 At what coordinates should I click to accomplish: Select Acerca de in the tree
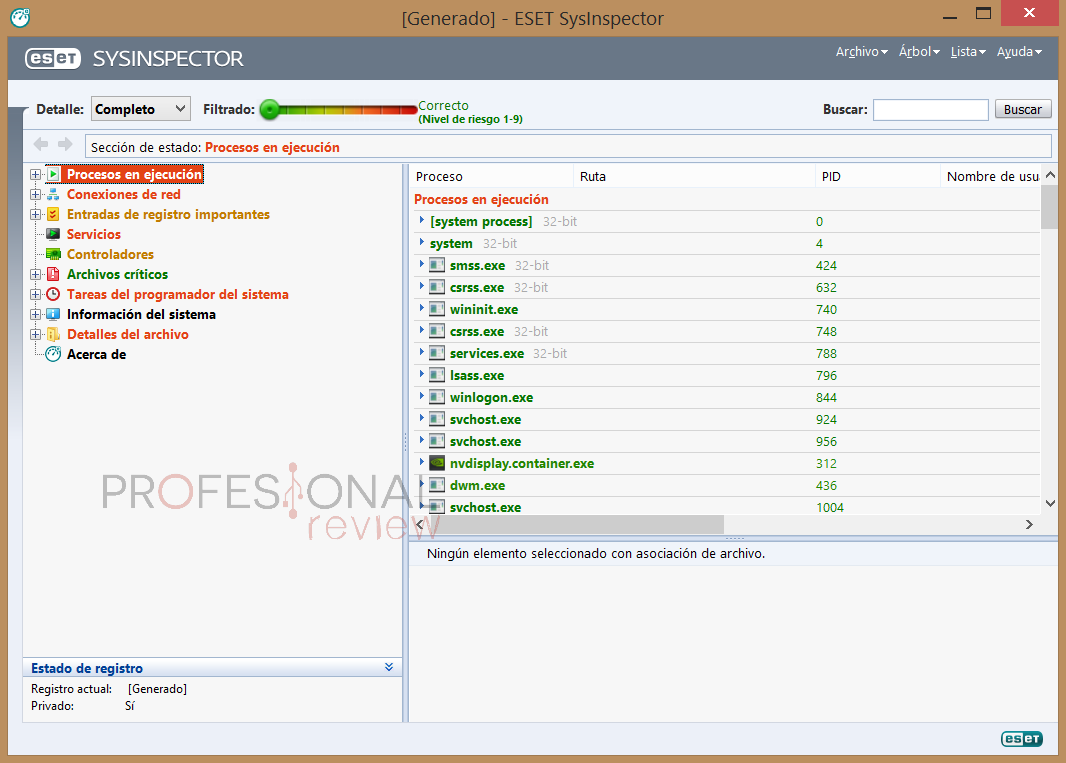(97, 354)
